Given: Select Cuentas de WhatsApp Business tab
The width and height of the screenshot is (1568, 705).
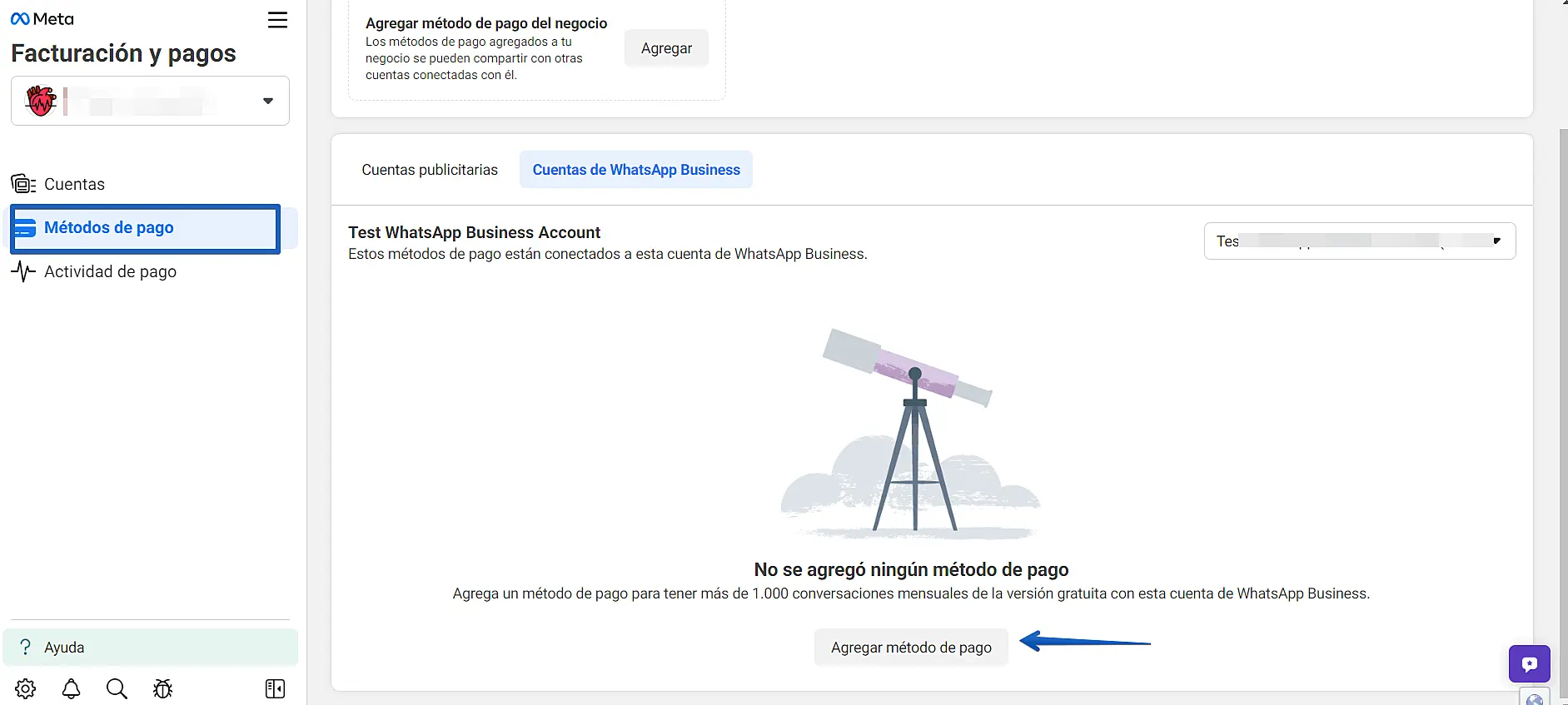Looking at the screenshot, I should pos(636,170).
